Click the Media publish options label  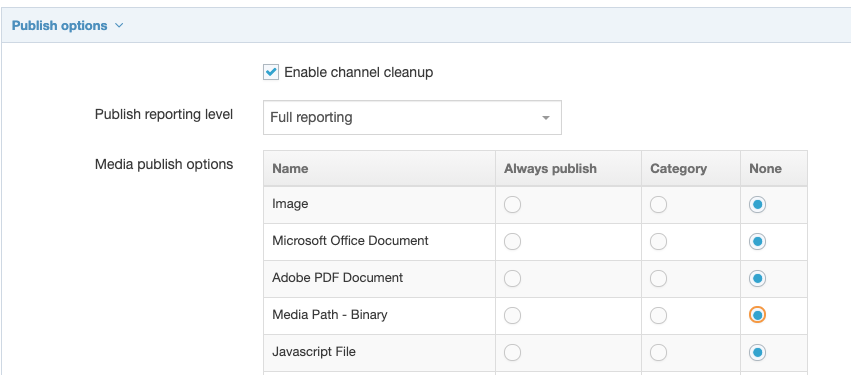(164, 164)
